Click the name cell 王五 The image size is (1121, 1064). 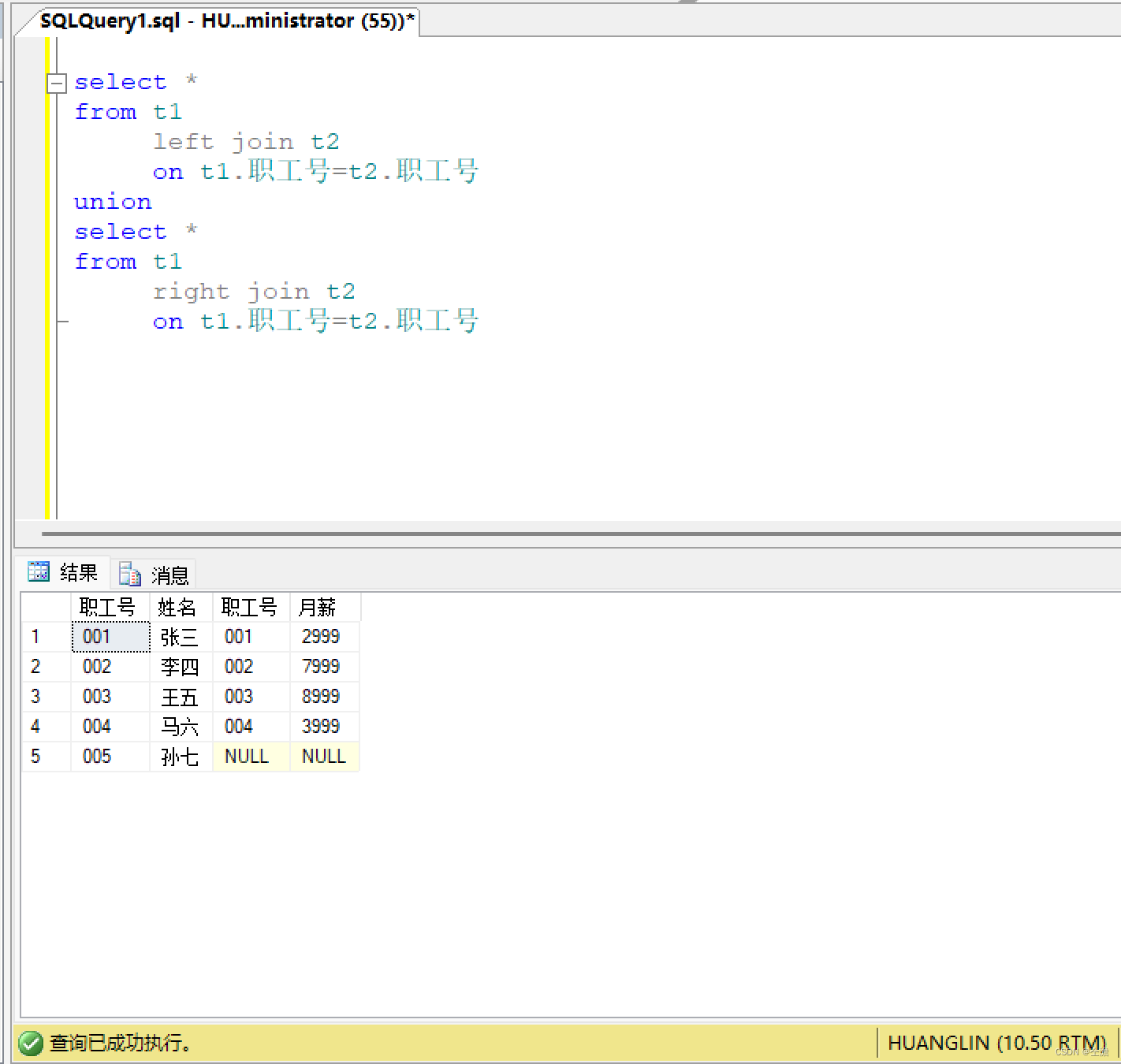(181, 697)
